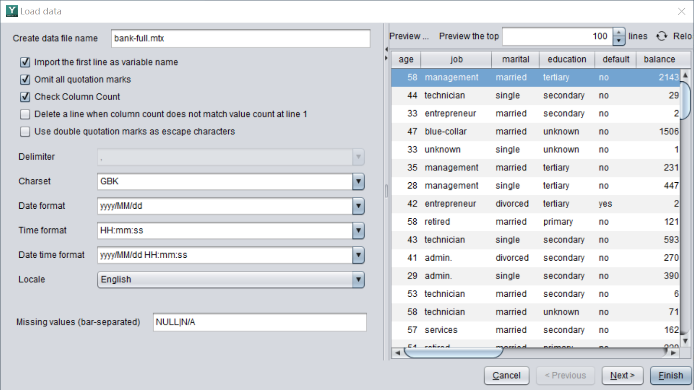Click the vertical scrollbar down arrow
Image resolution: width=694 pixels, height=390 pixels.
pyautogui.click(x=685, y=341)
